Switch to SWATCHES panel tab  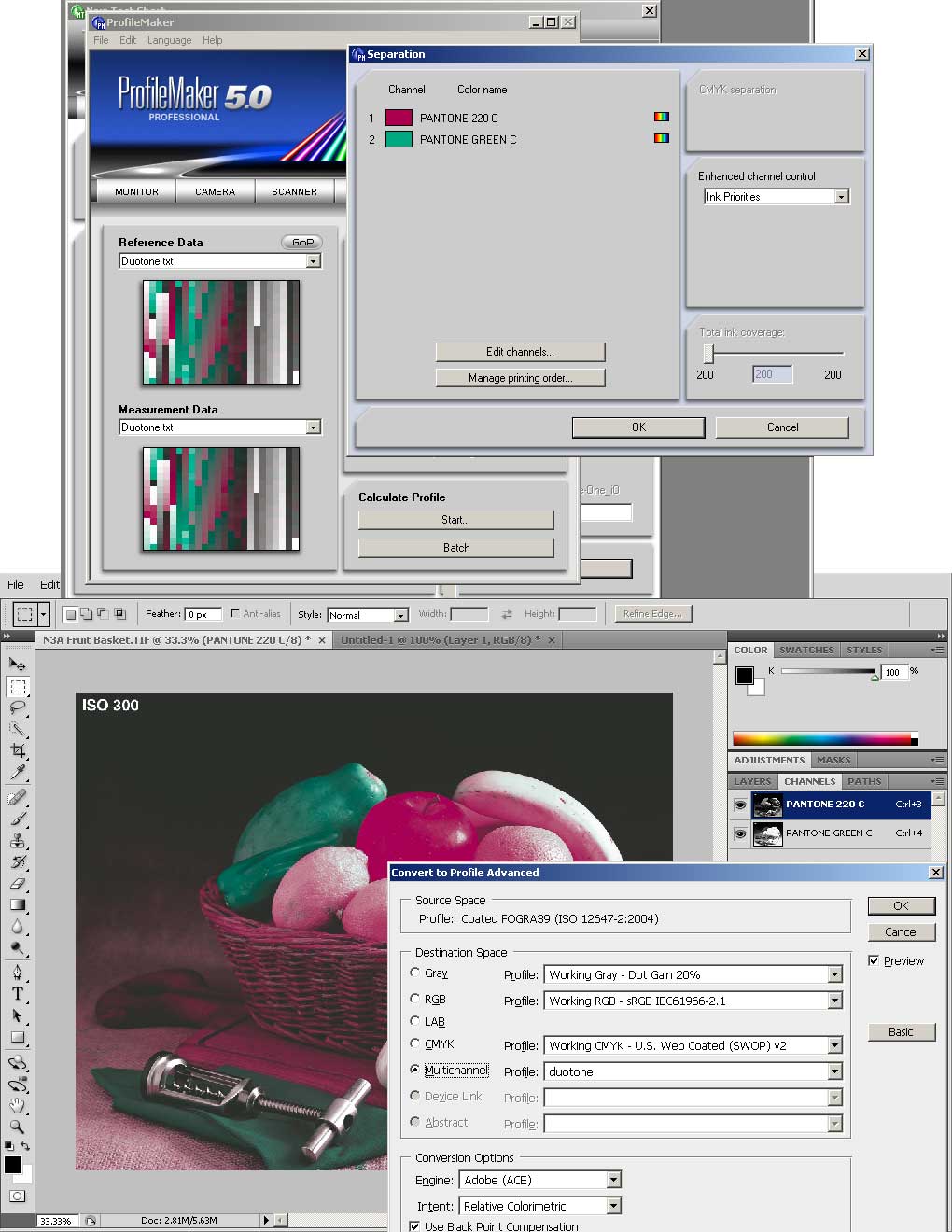806,650
